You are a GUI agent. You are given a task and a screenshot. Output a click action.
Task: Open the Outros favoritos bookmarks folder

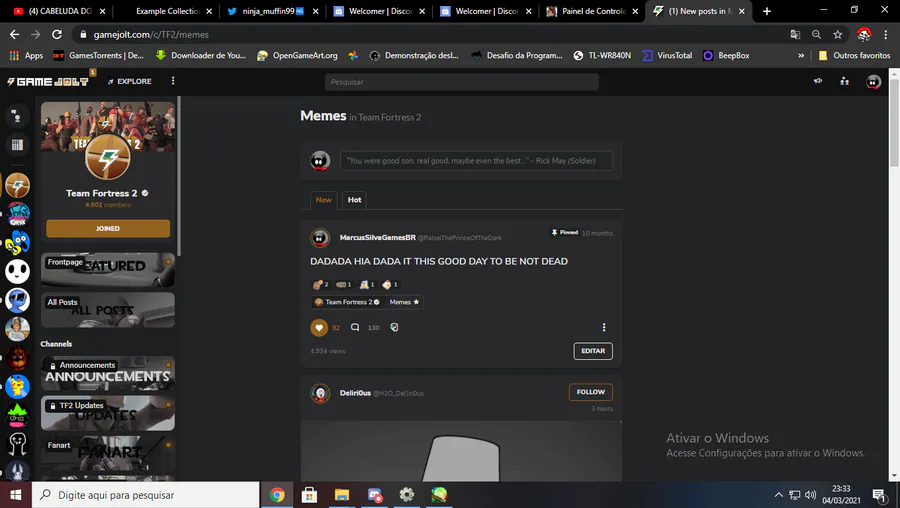click(854, 56)
